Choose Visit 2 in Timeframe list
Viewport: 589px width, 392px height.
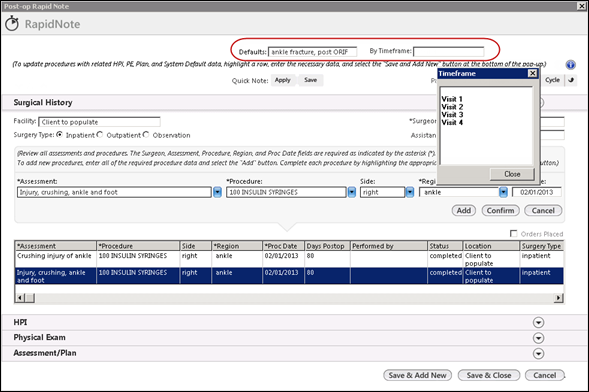(x=452, y=107)
